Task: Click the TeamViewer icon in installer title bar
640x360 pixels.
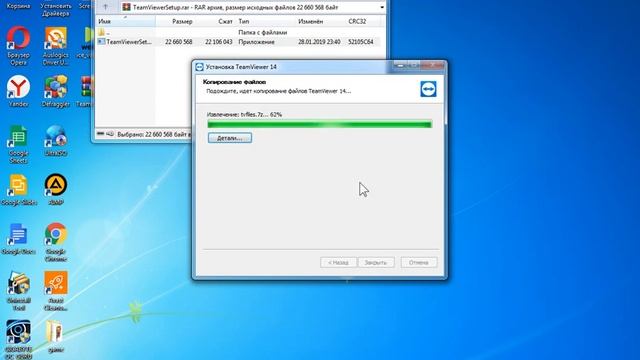Action: pyautogui.click(x=199, y=67)
